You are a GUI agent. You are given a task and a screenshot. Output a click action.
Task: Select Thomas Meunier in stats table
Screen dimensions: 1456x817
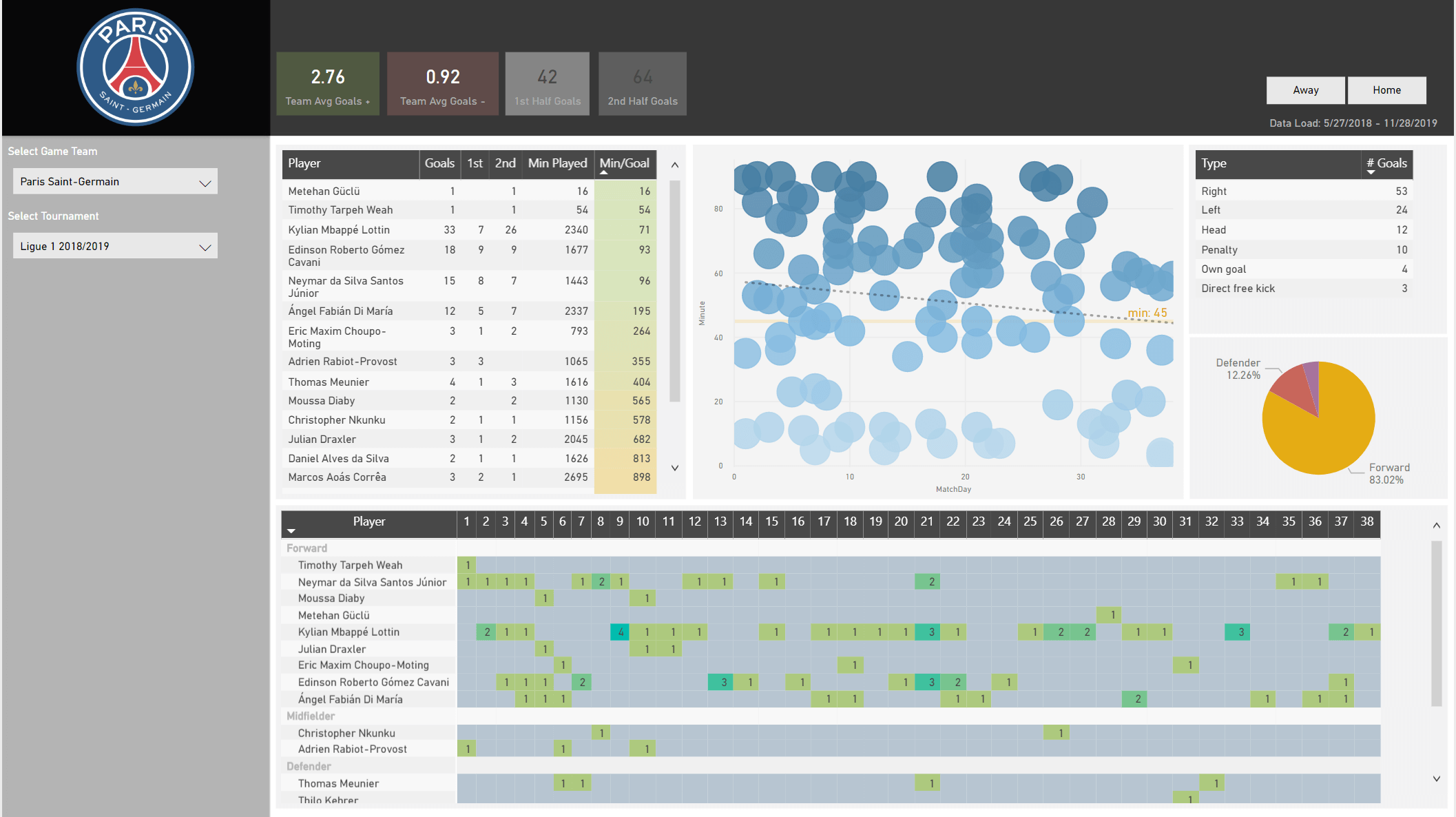pos(469,382)
